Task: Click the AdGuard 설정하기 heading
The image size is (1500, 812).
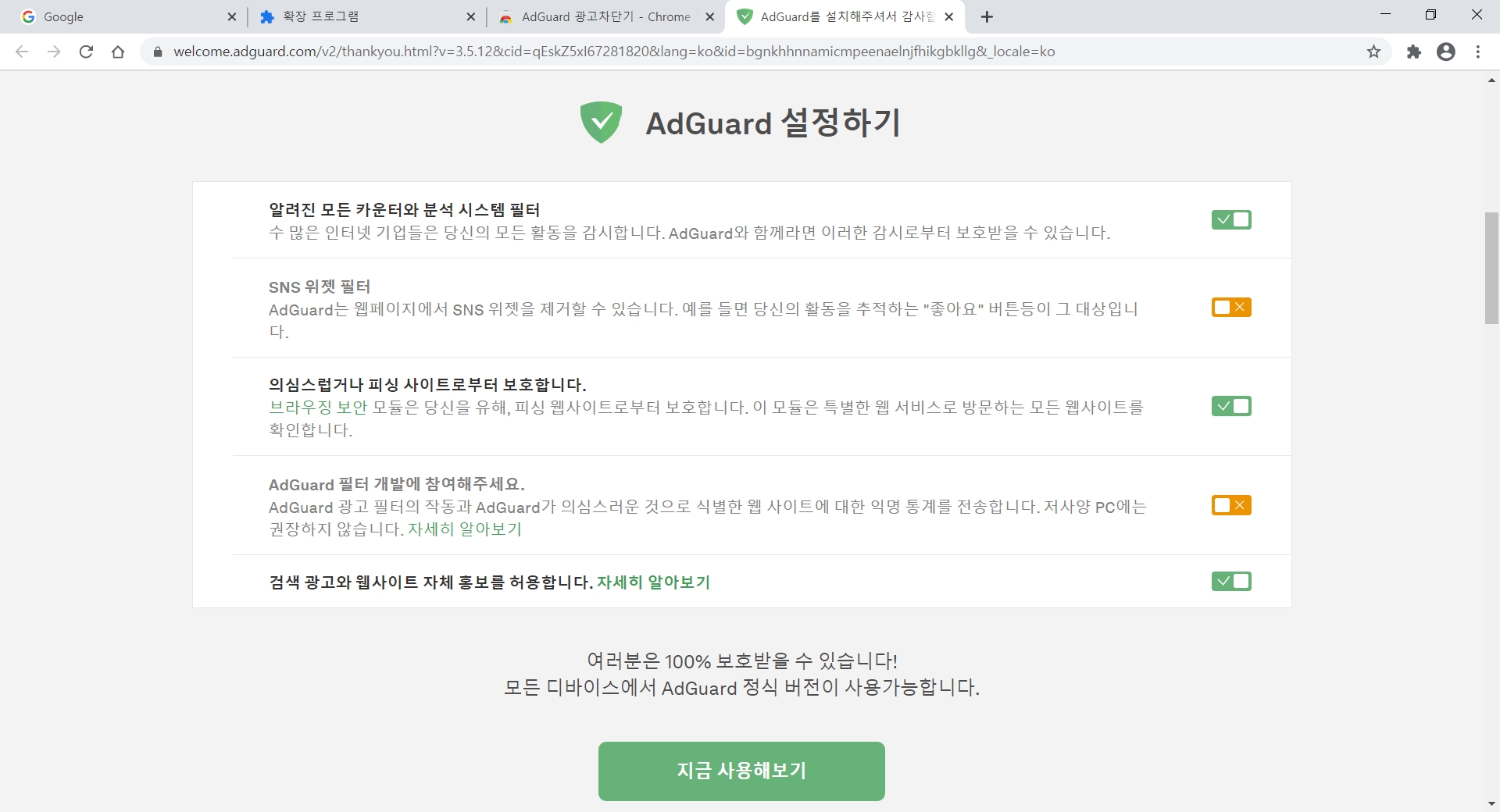Action: click(x=773, y=123)
